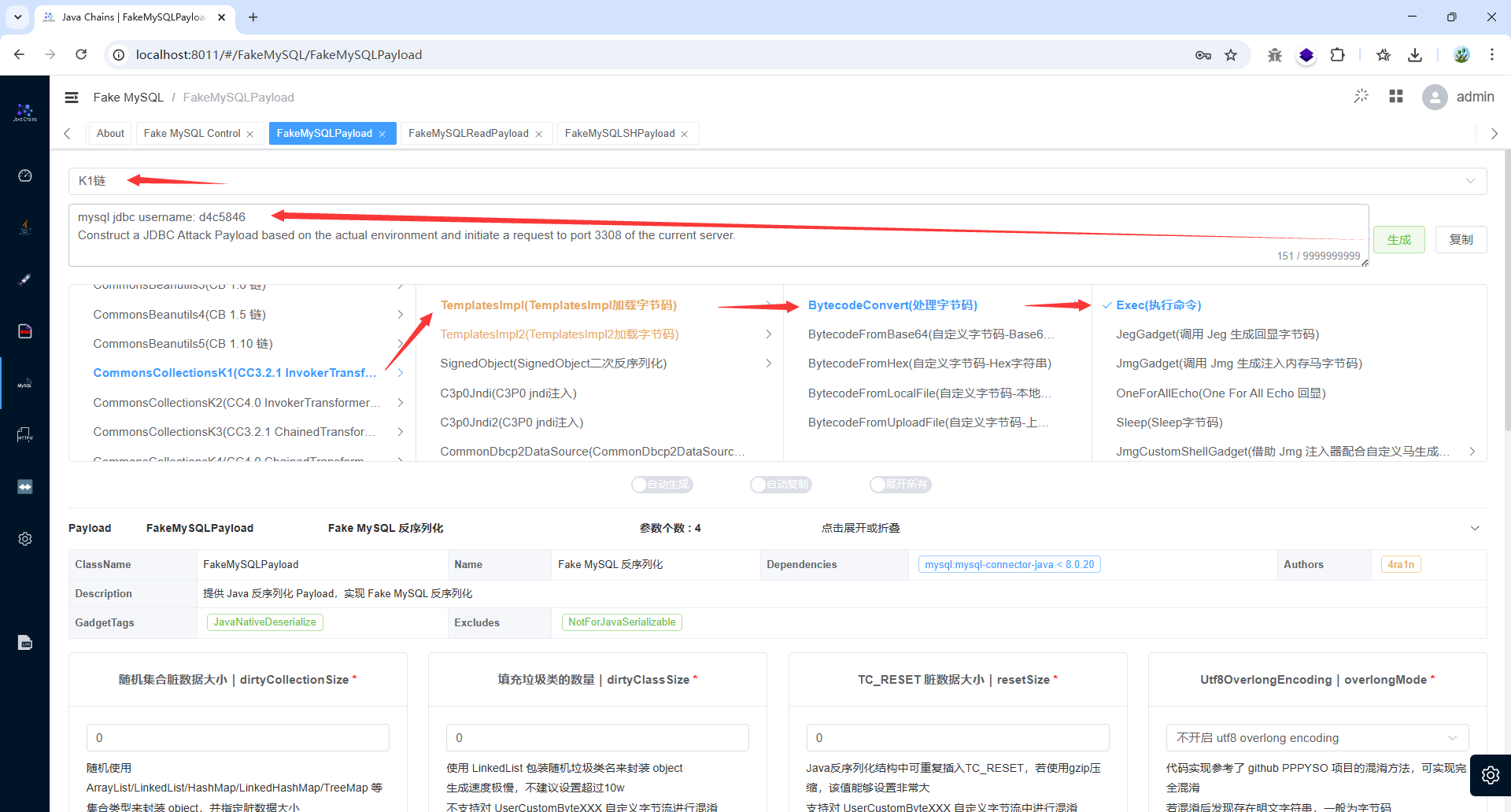Expand TemplatesImpl2 submenu chevron
Screen dimensions: 1511x812
tap(769, 334)
